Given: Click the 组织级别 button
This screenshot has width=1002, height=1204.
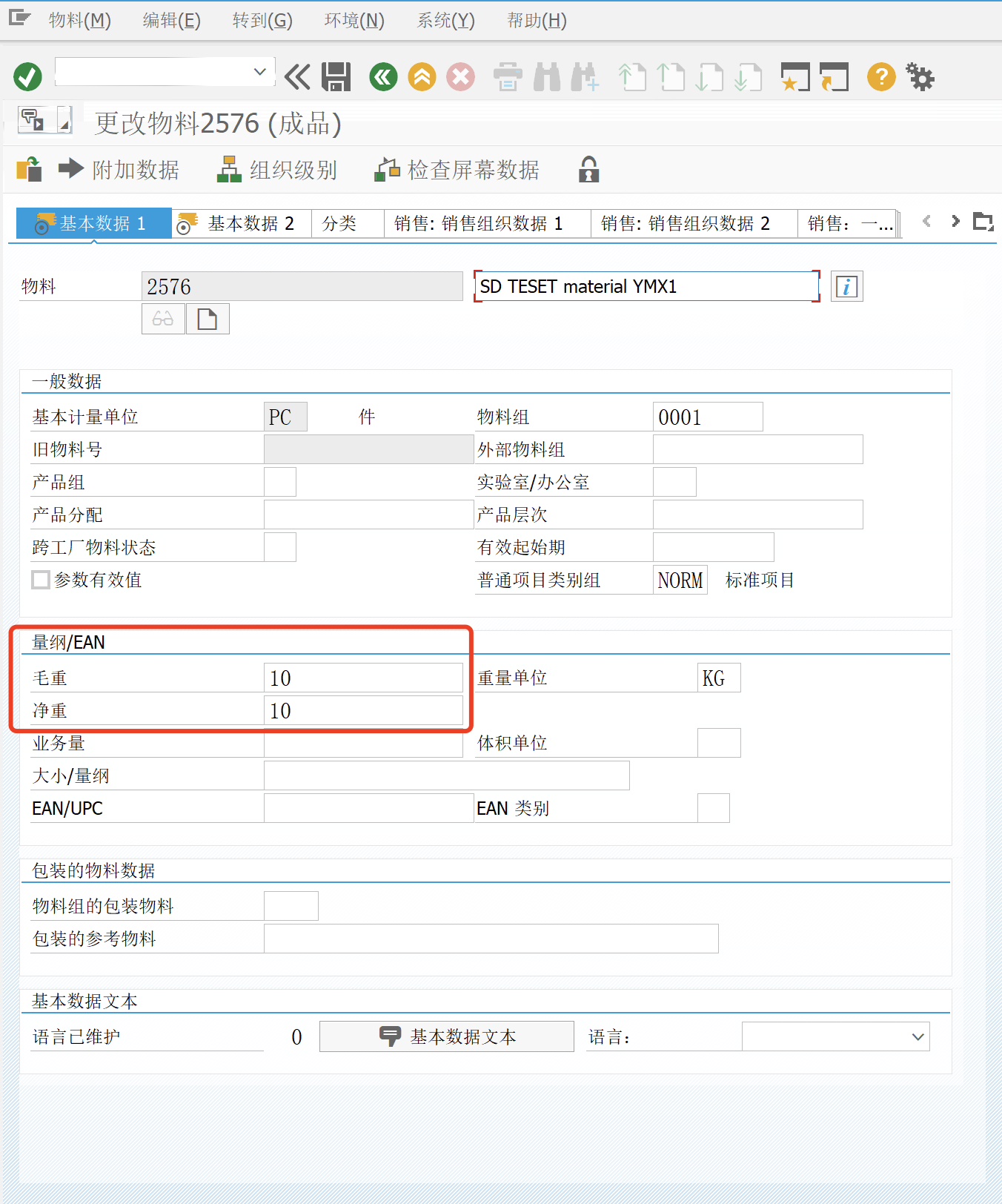Looking at the screenshot, I should tap(277, 170).
